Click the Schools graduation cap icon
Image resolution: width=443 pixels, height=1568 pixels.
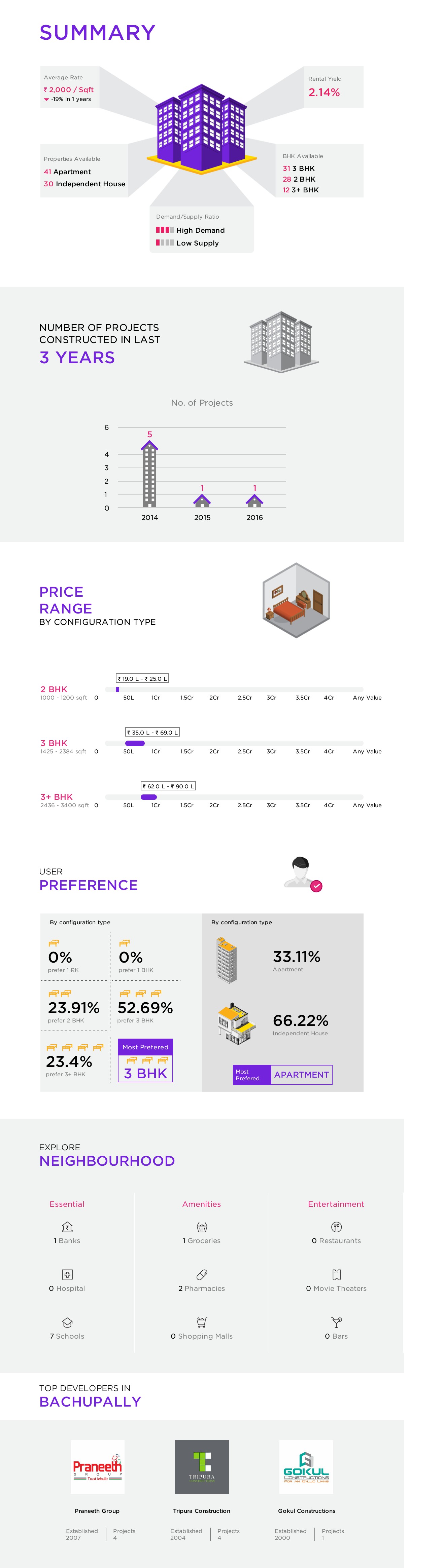point(67,1323)
